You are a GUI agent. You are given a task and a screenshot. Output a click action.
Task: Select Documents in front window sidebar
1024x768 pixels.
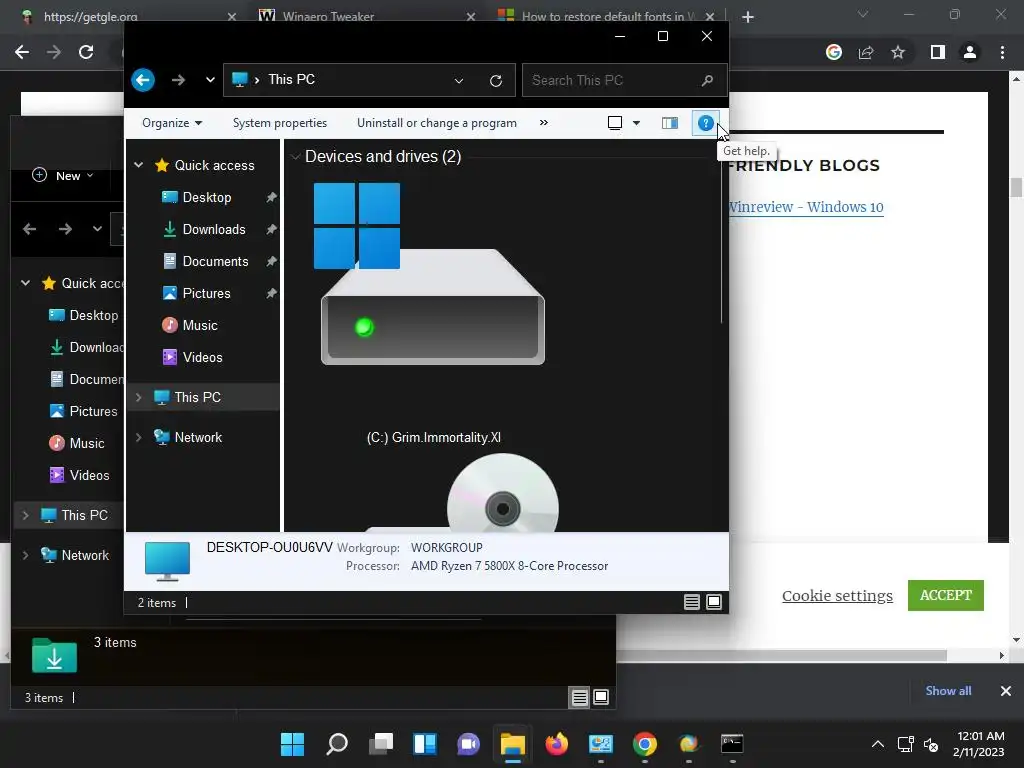click(215, 261)
